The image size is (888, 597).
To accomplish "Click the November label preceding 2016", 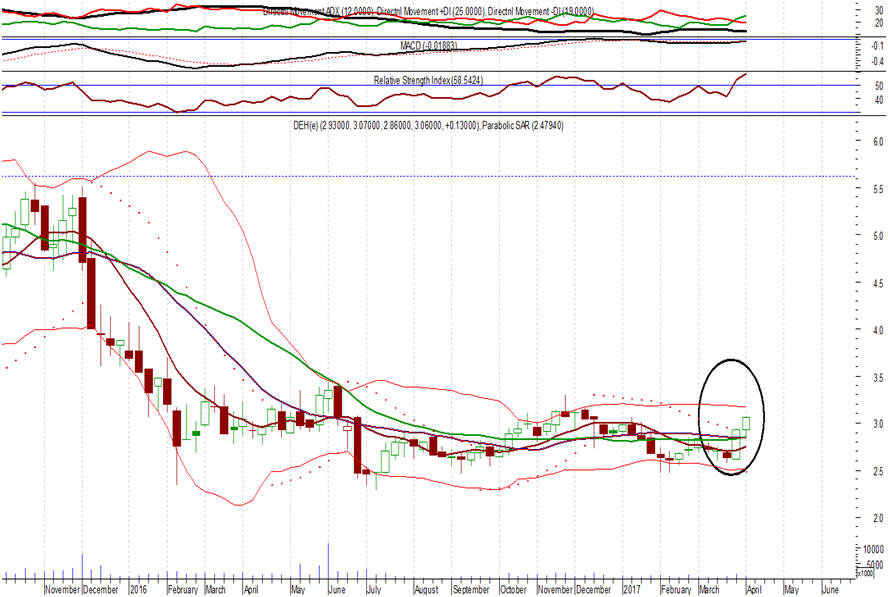I will [x=63, y=590].
